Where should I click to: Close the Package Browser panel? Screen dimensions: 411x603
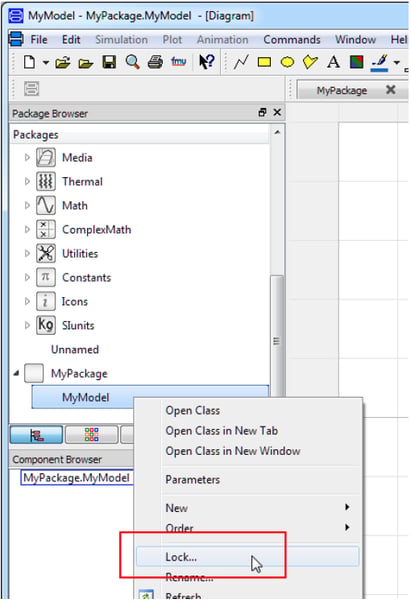click(277, 112)
